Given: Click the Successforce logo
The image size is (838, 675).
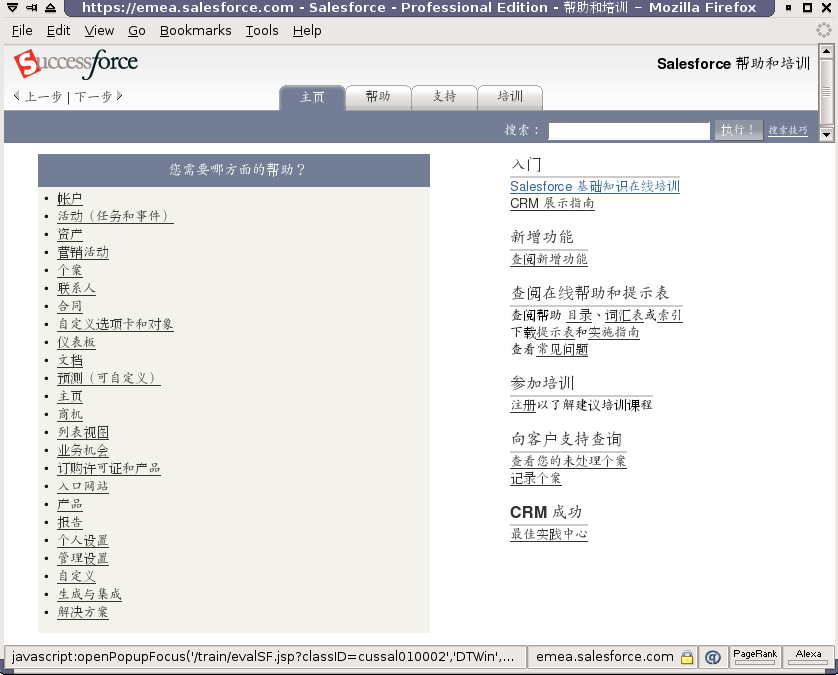Looking at the screenshot, I should click(x=75, y=64).
